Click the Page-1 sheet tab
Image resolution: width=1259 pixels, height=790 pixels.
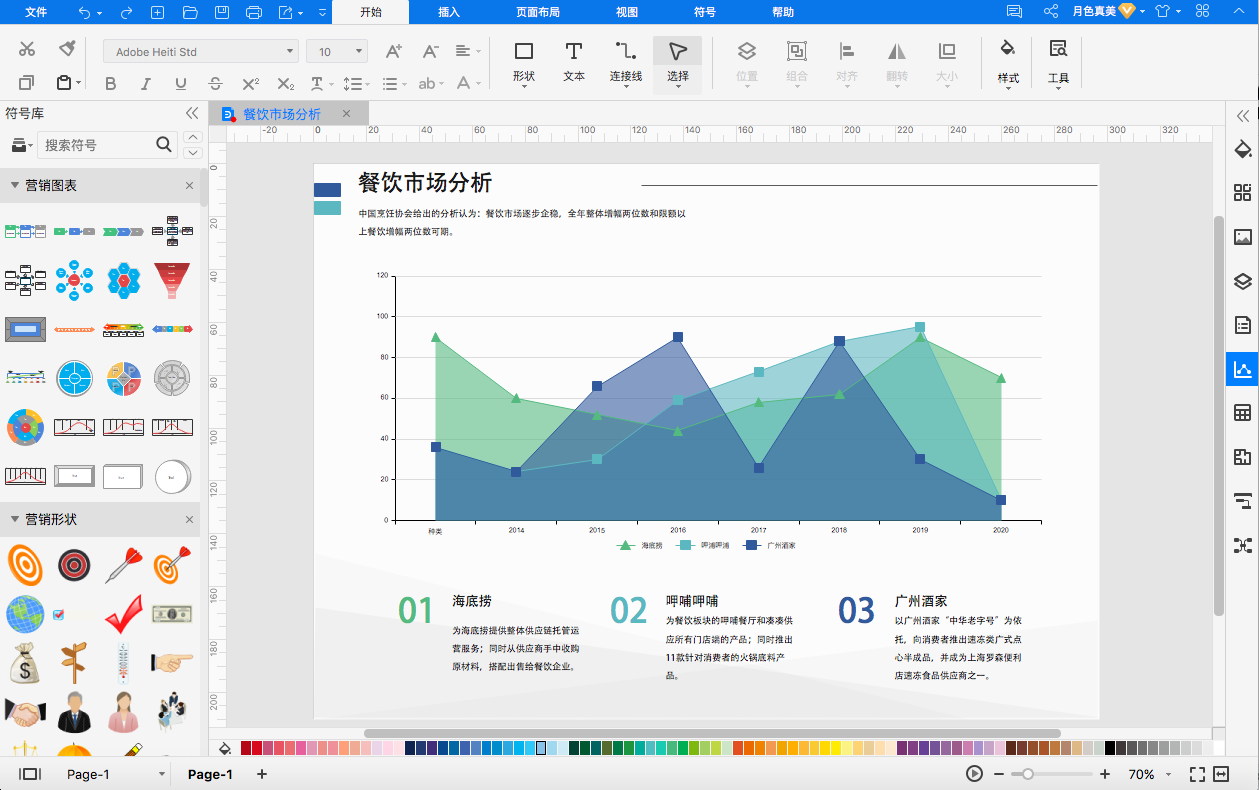point(210,774)
